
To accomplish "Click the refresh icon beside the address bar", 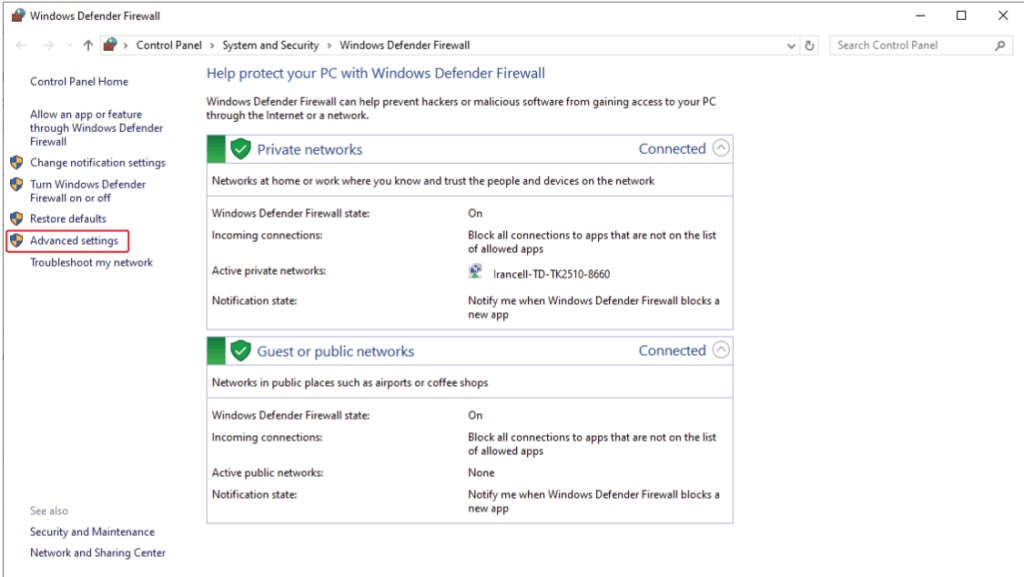I will [x=810, y=45].
